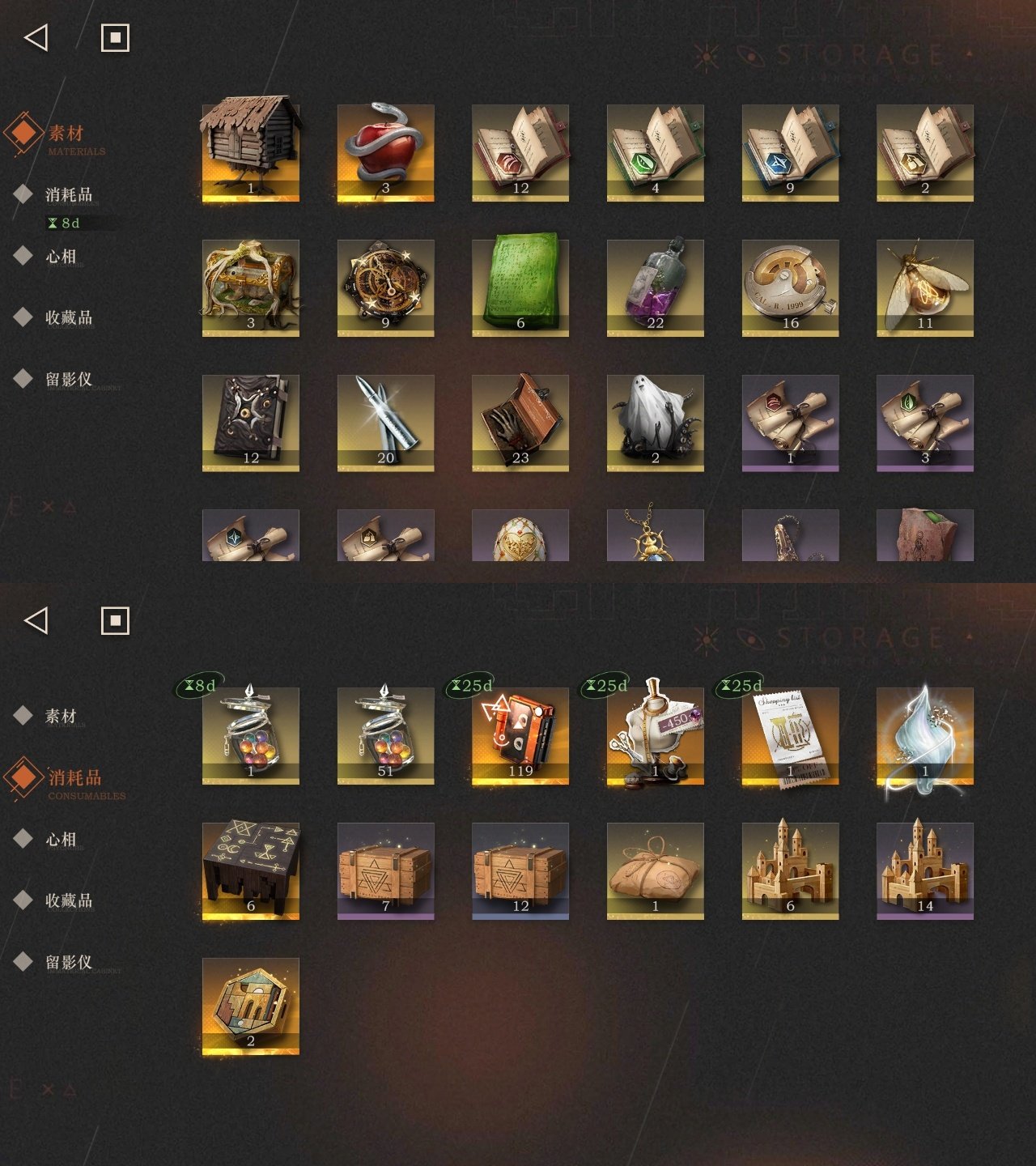
Task: Select the dress mannequin with -450 tag
Action: tap(656, 736)
